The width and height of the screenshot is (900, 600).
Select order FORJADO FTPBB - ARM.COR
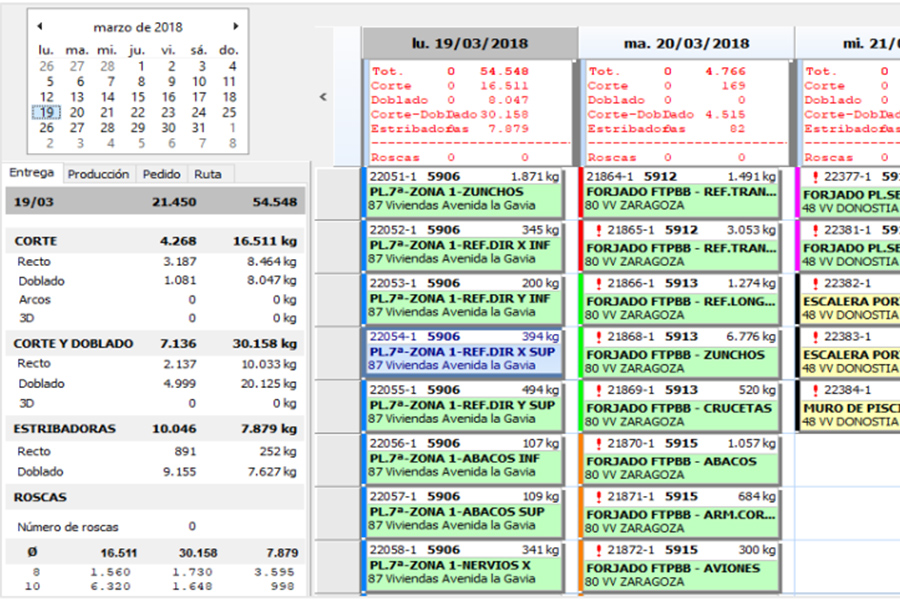click(x=681, y=512)
